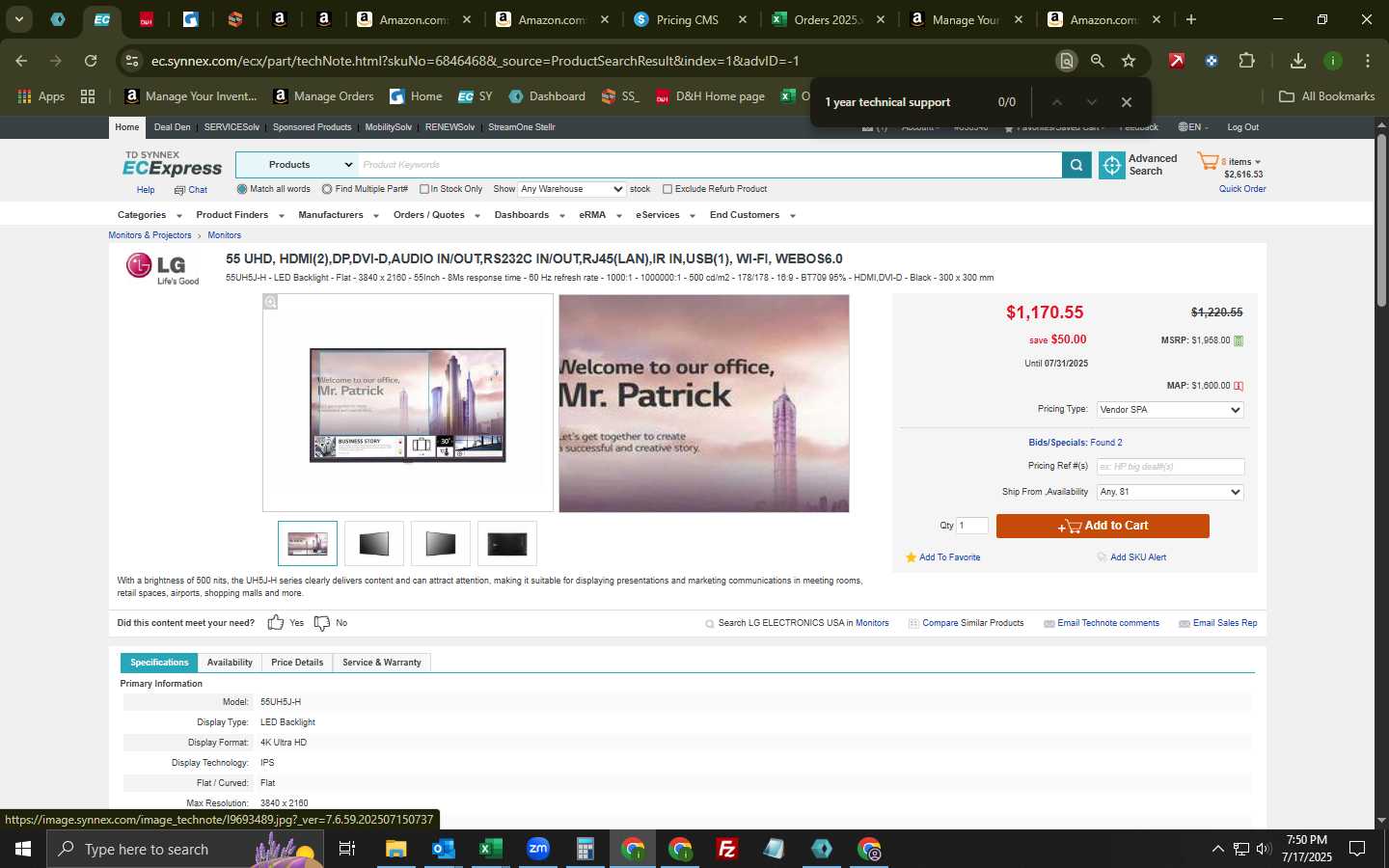Switch to Pricing CMS browser tab
Viewport: 1389px width, 868px height.
689,19
